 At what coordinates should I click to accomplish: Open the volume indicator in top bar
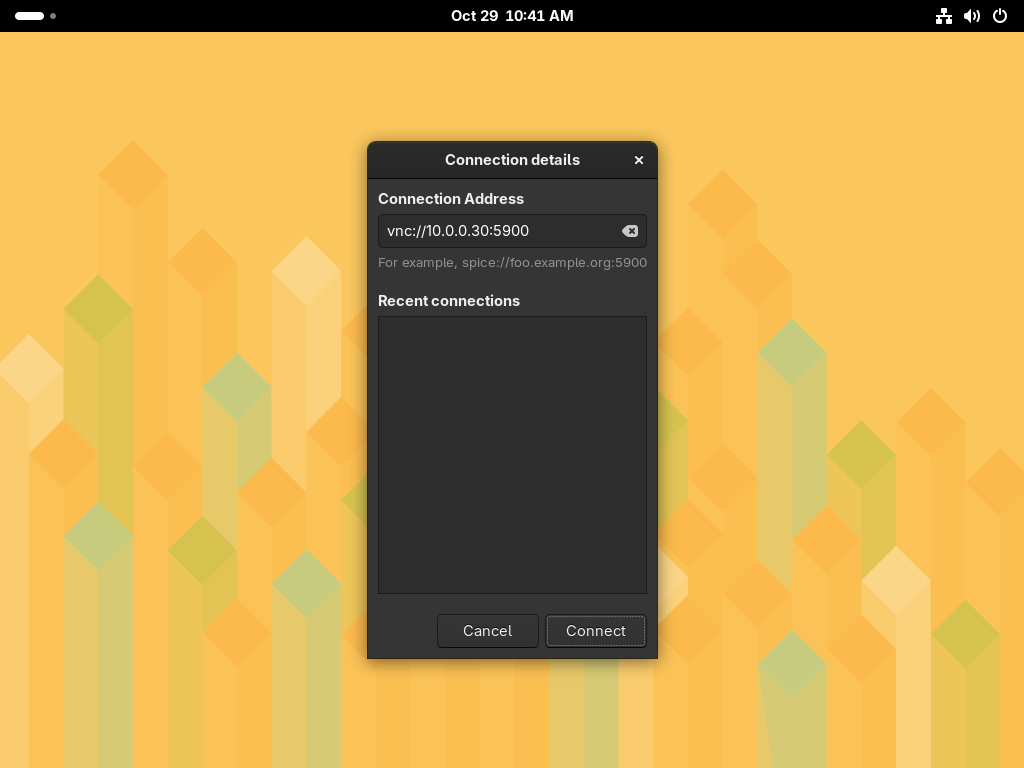pyautogui.click(x=972, y=16)
